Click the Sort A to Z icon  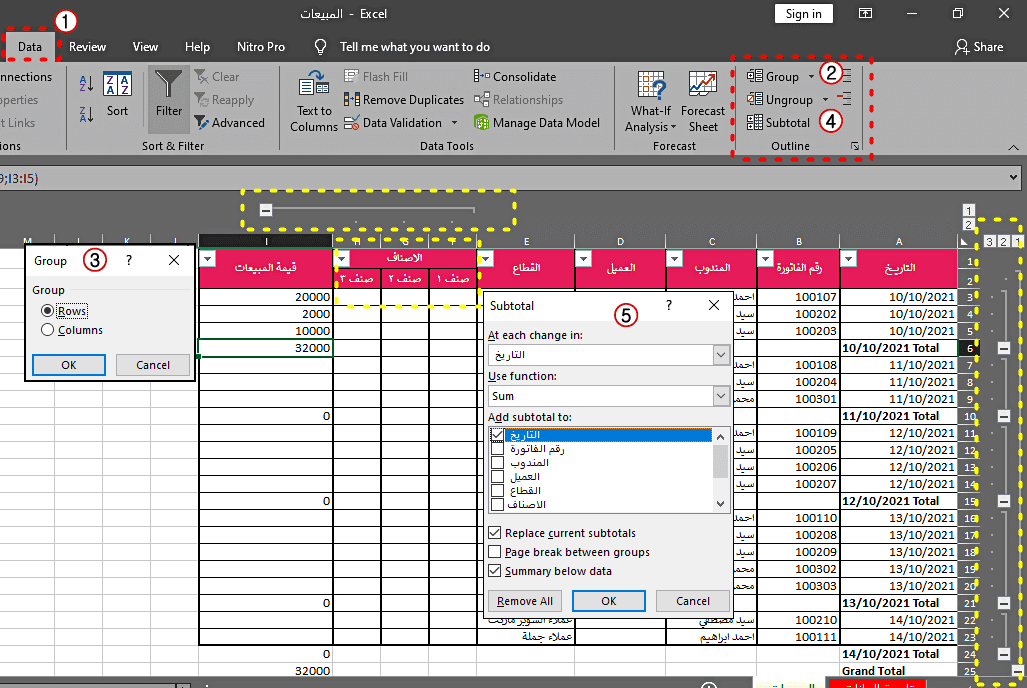[86, 83]
